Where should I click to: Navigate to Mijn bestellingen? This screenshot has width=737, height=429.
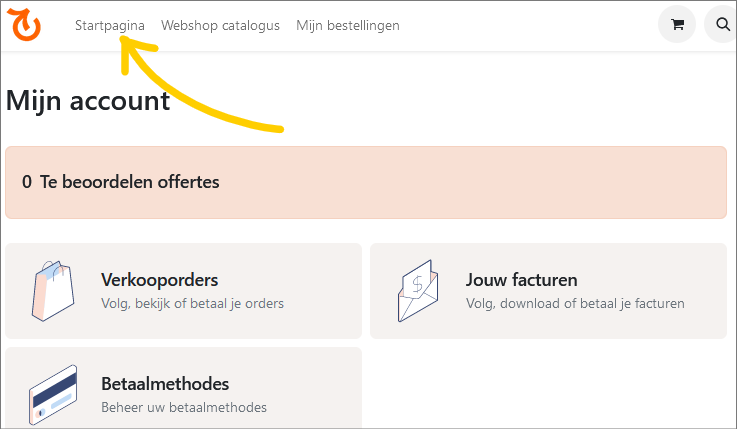pyautogui.click(x=348, y=25)
